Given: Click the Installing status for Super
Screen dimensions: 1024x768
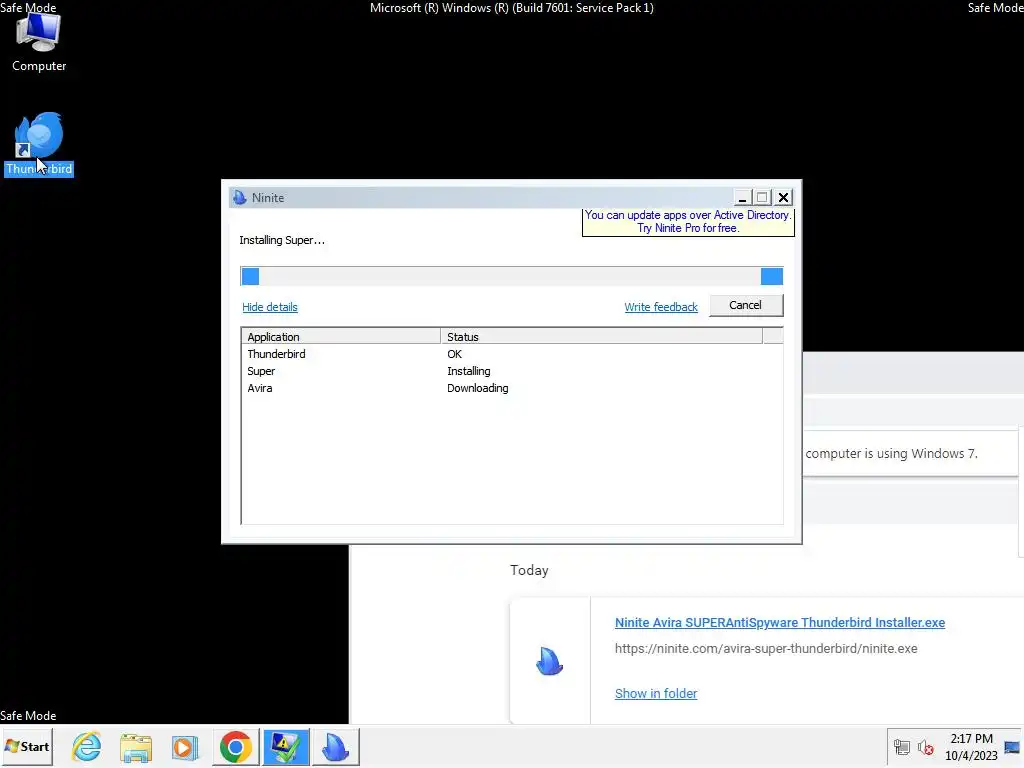Looking at the screenshot, I should pos(469,371).
